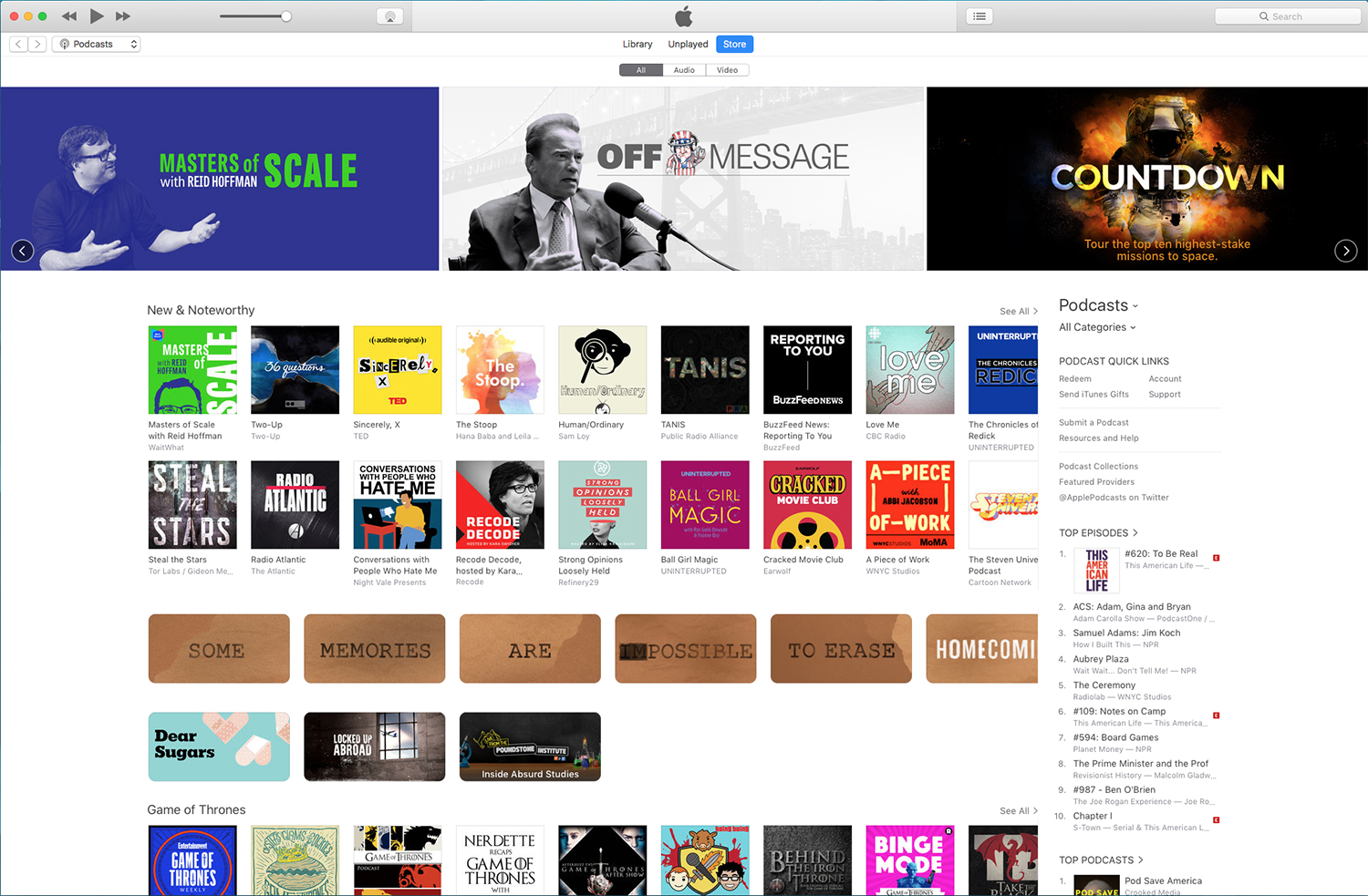Open the AirPlay output icon
This screenshot has height=896, width=1368.
pyautogui.click(x=389, y=16)
